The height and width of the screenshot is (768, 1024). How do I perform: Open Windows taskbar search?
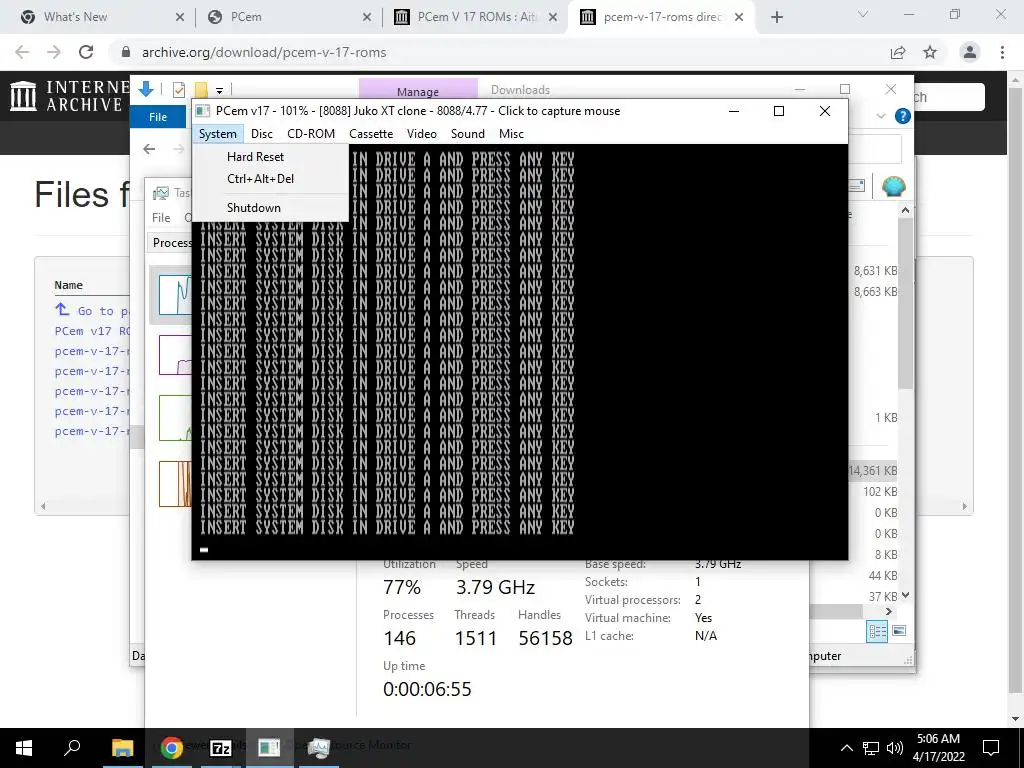72,747
